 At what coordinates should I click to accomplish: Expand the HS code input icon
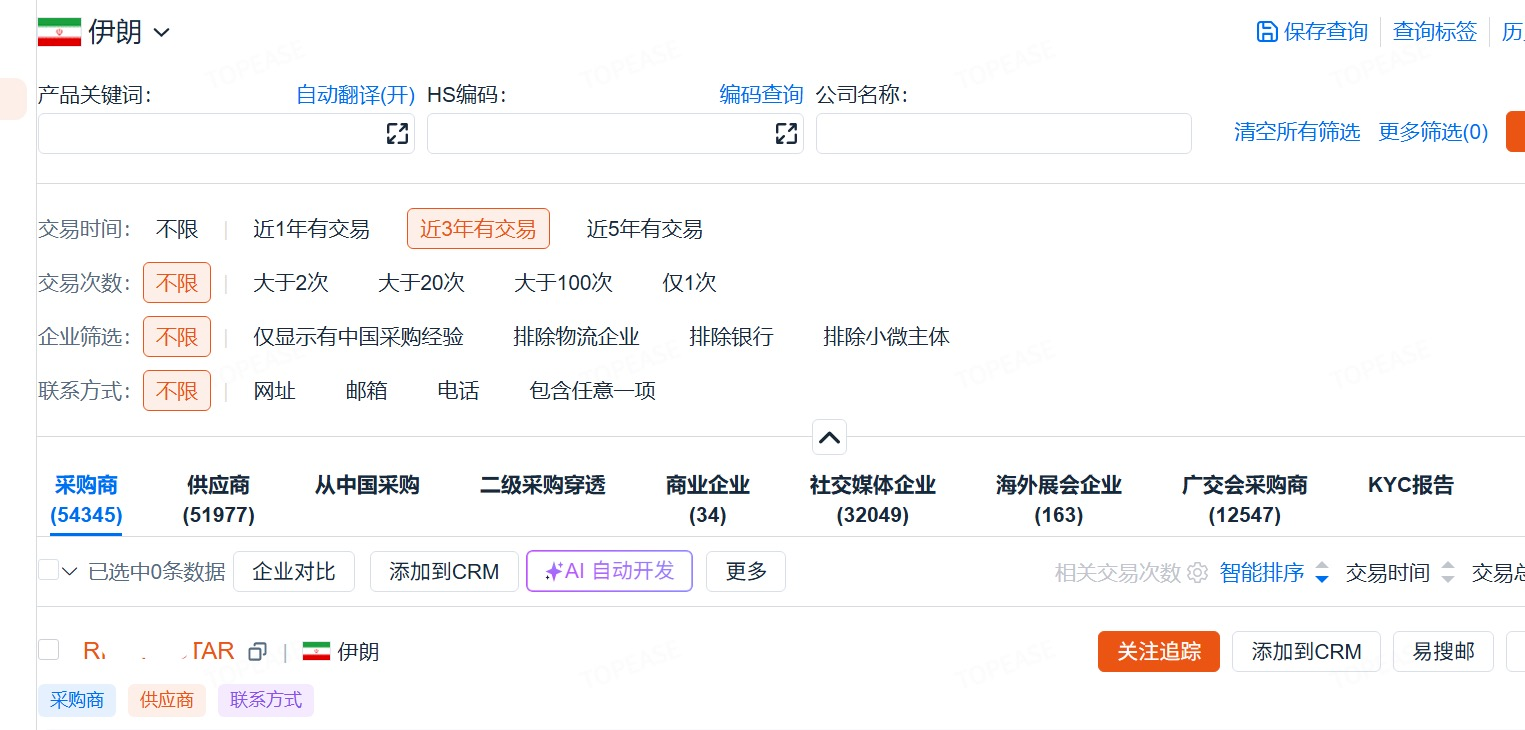pyautogui.click(x=786, y=134)
